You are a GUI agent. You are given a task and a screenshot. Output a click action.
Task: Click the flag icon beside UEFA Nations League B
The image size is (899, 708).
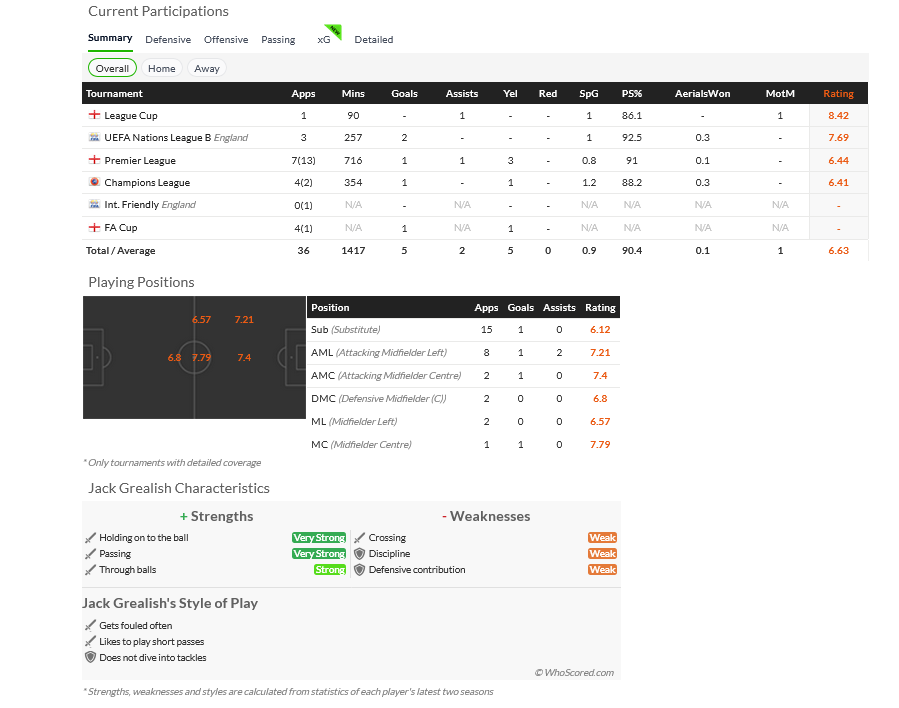click(94, 137)
